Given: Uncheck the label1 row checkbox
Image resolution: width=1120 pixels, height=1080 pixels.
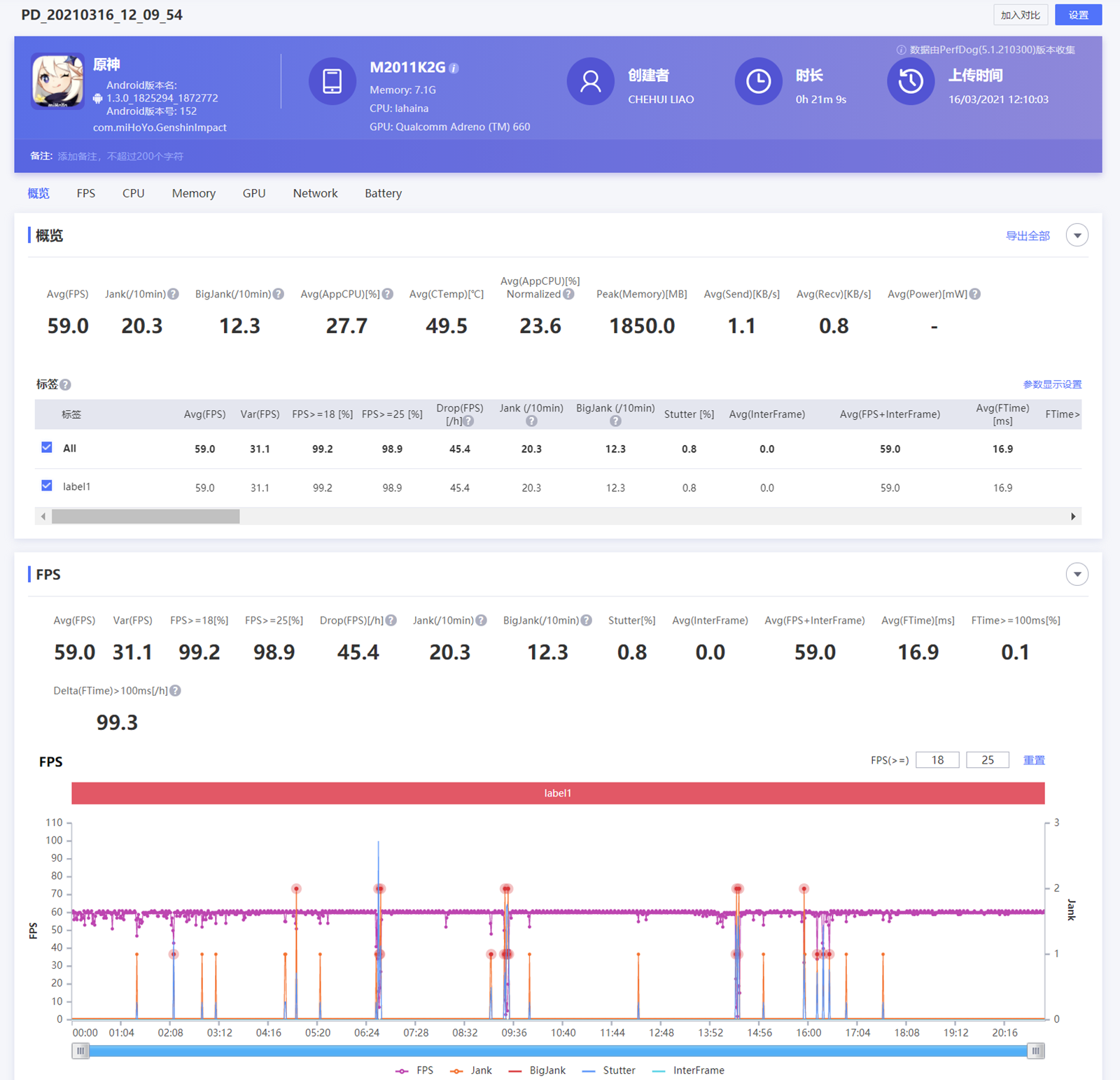Looking at the screenshot, I should [47, 486].
